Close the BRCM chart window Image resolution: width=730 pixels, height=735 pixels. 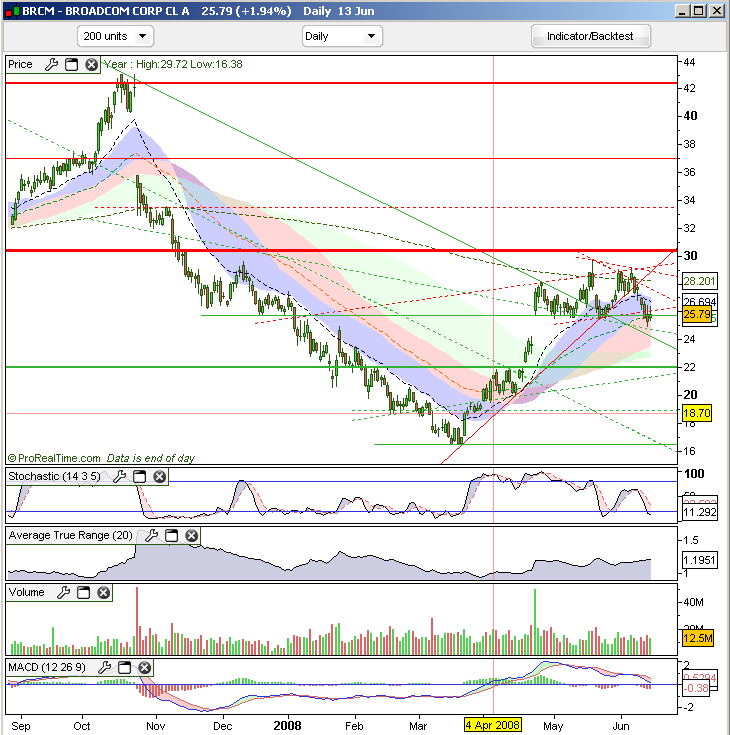click(x=717, y=11)
